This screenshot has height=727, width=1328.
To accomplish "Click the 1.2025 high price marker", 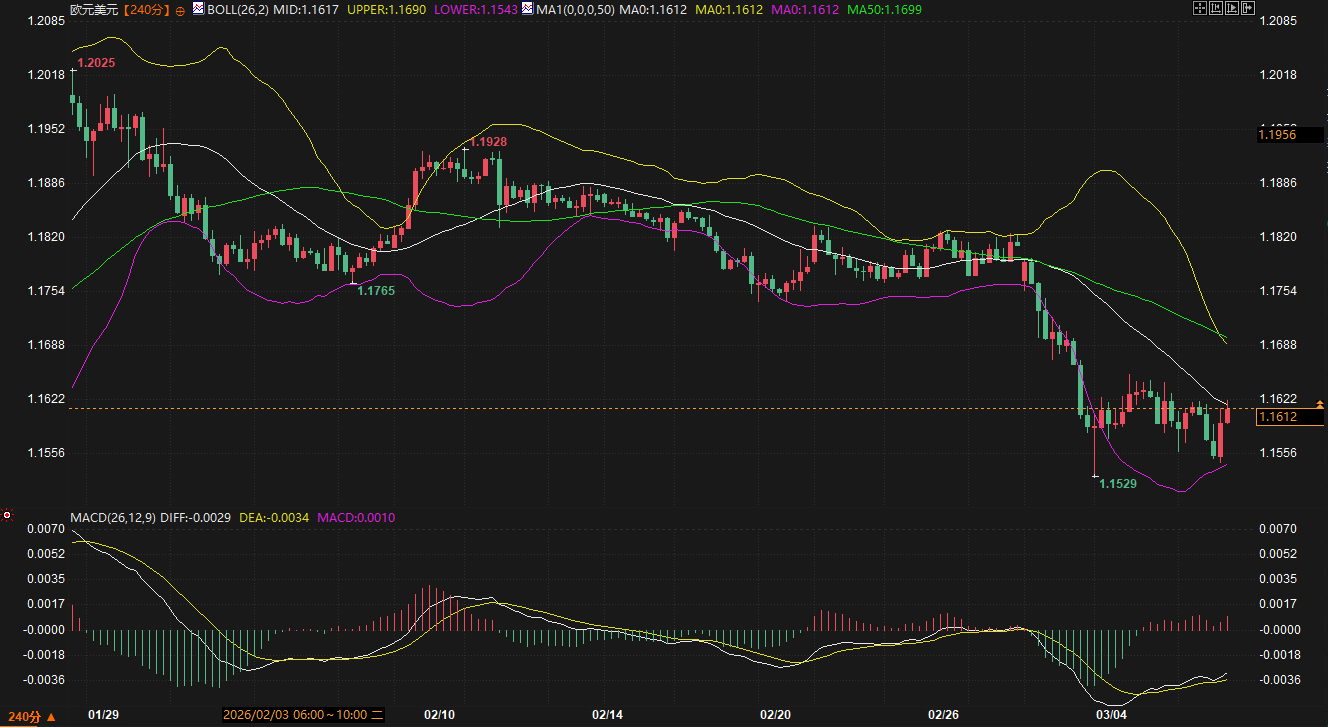I will click(96, 63).
